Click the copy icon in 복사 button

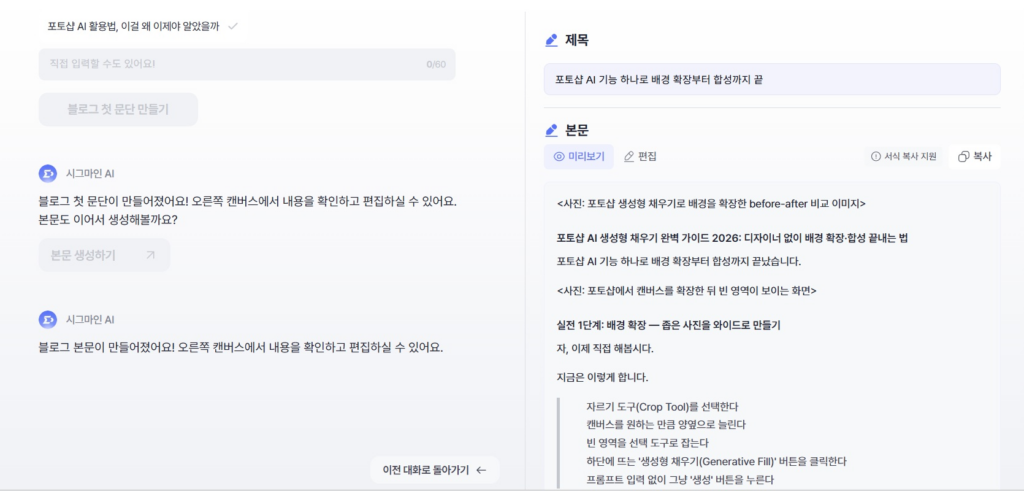pyautogui.click(x=963, y=157)
